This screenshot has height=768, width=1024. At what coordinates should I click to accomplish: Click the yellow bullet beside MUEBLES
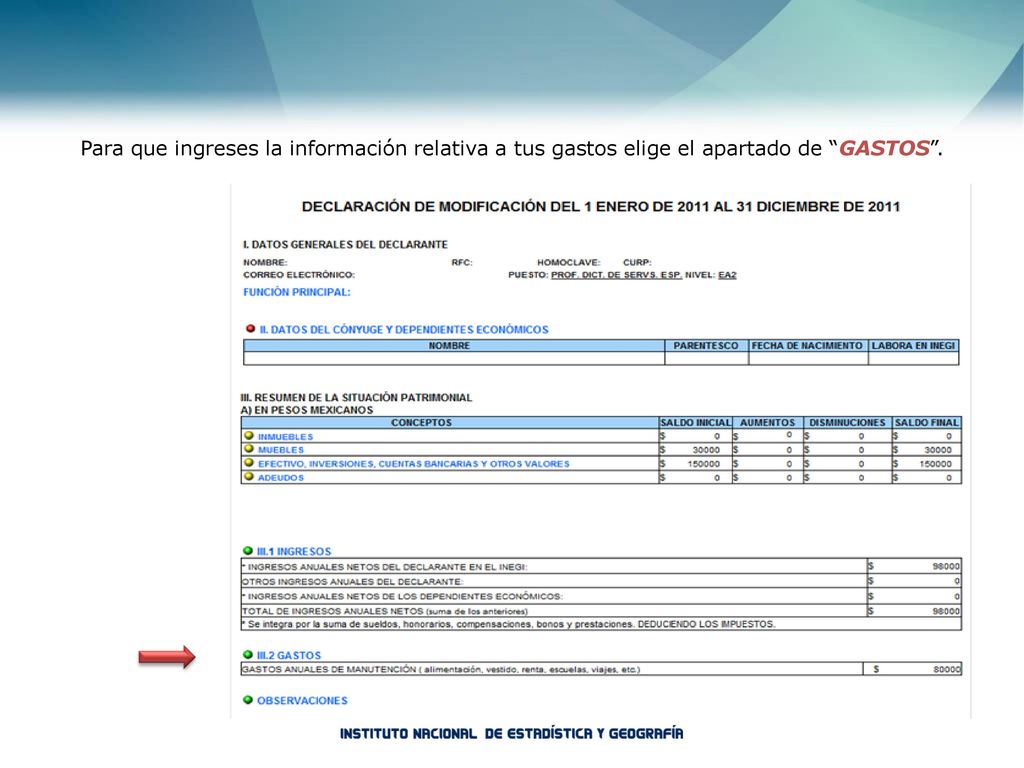tap(248, 449)
